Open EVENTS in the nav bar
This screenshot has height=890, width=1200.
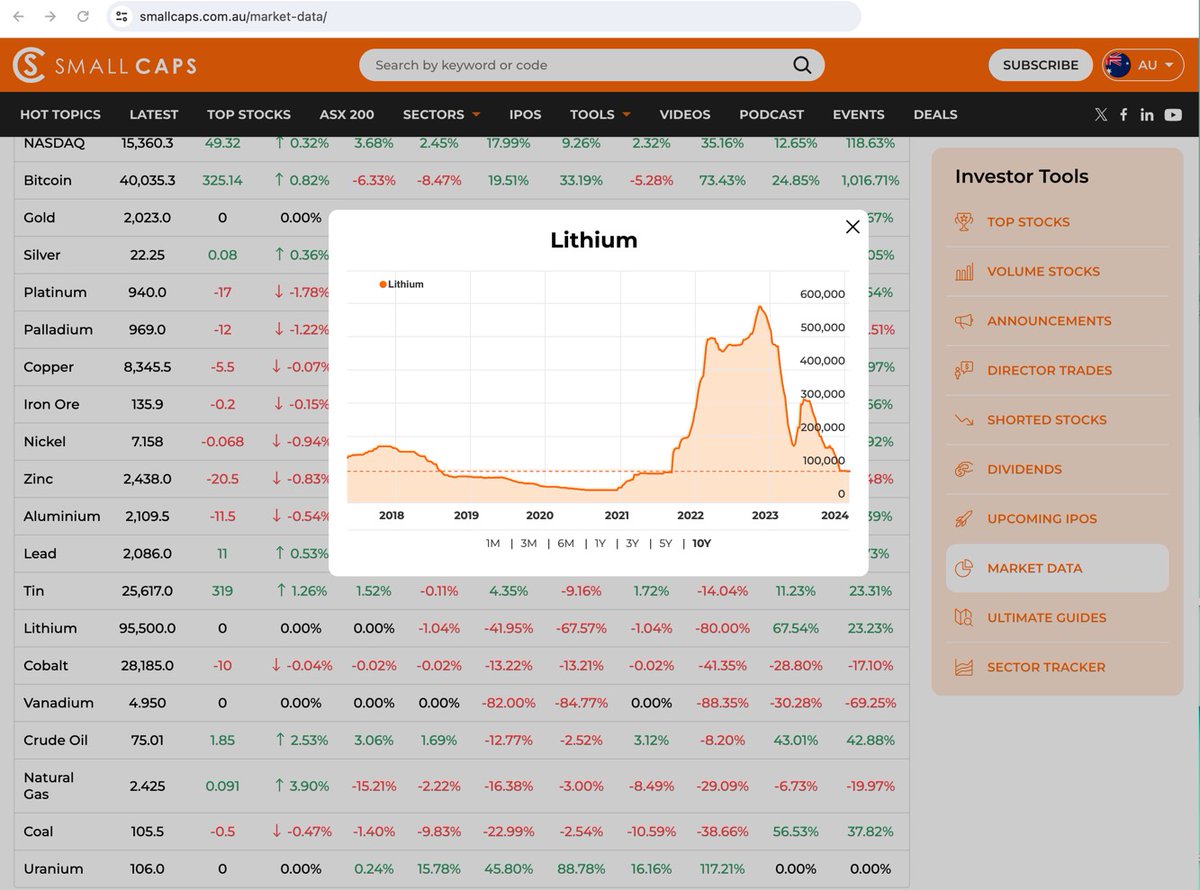[x=859, y=114]
